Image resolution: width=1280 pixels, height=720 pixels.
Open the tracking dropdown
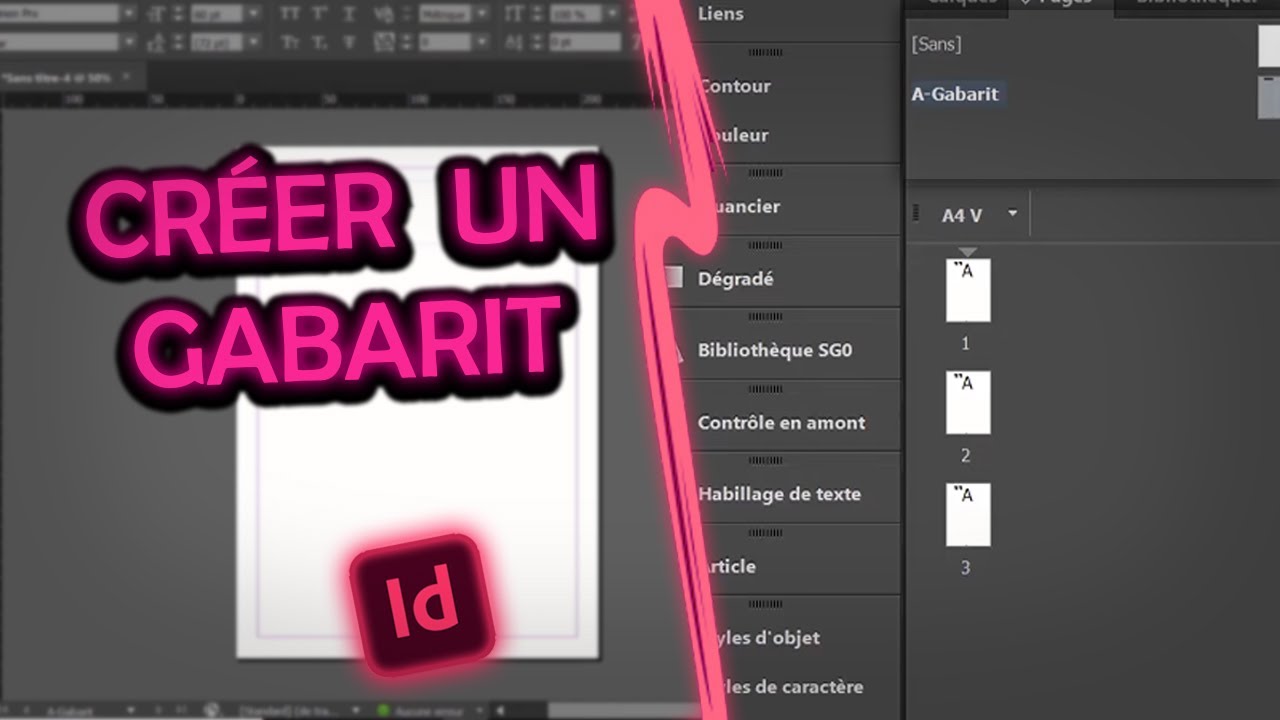(x=482, y=42)
